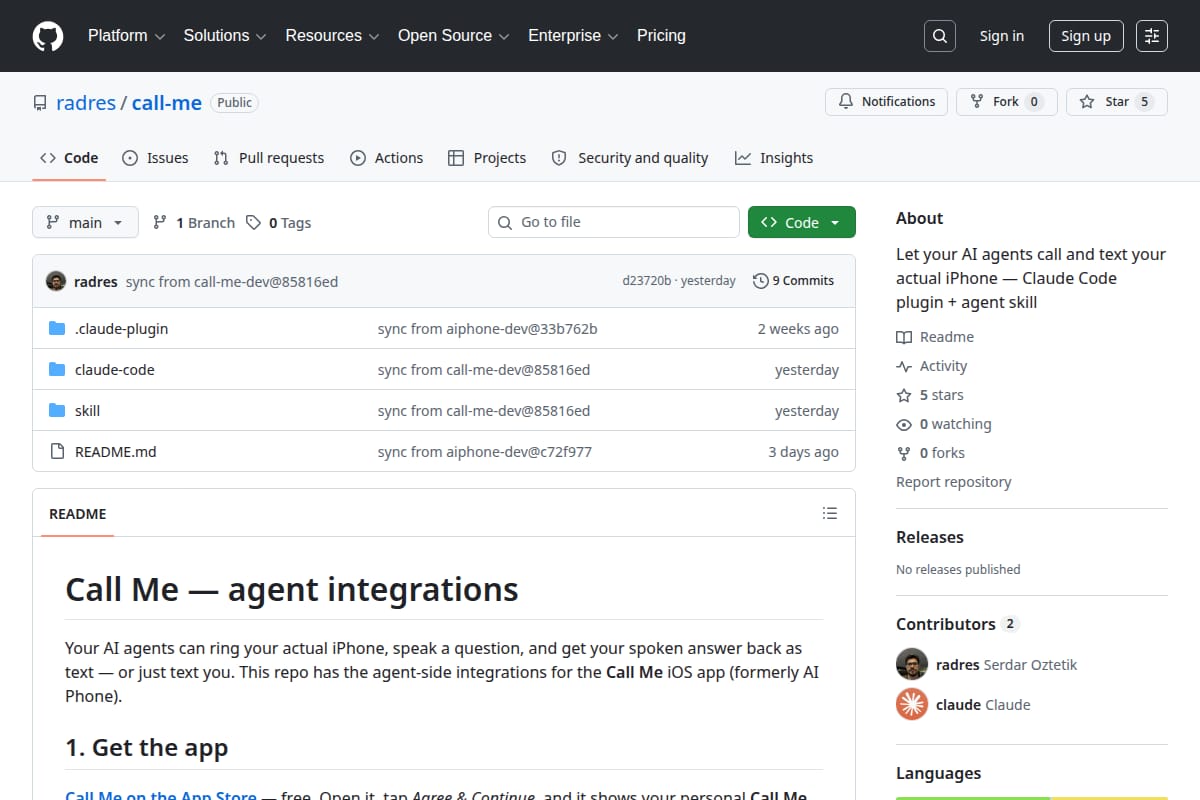Switch to the Issues tab

click(155, 158)
